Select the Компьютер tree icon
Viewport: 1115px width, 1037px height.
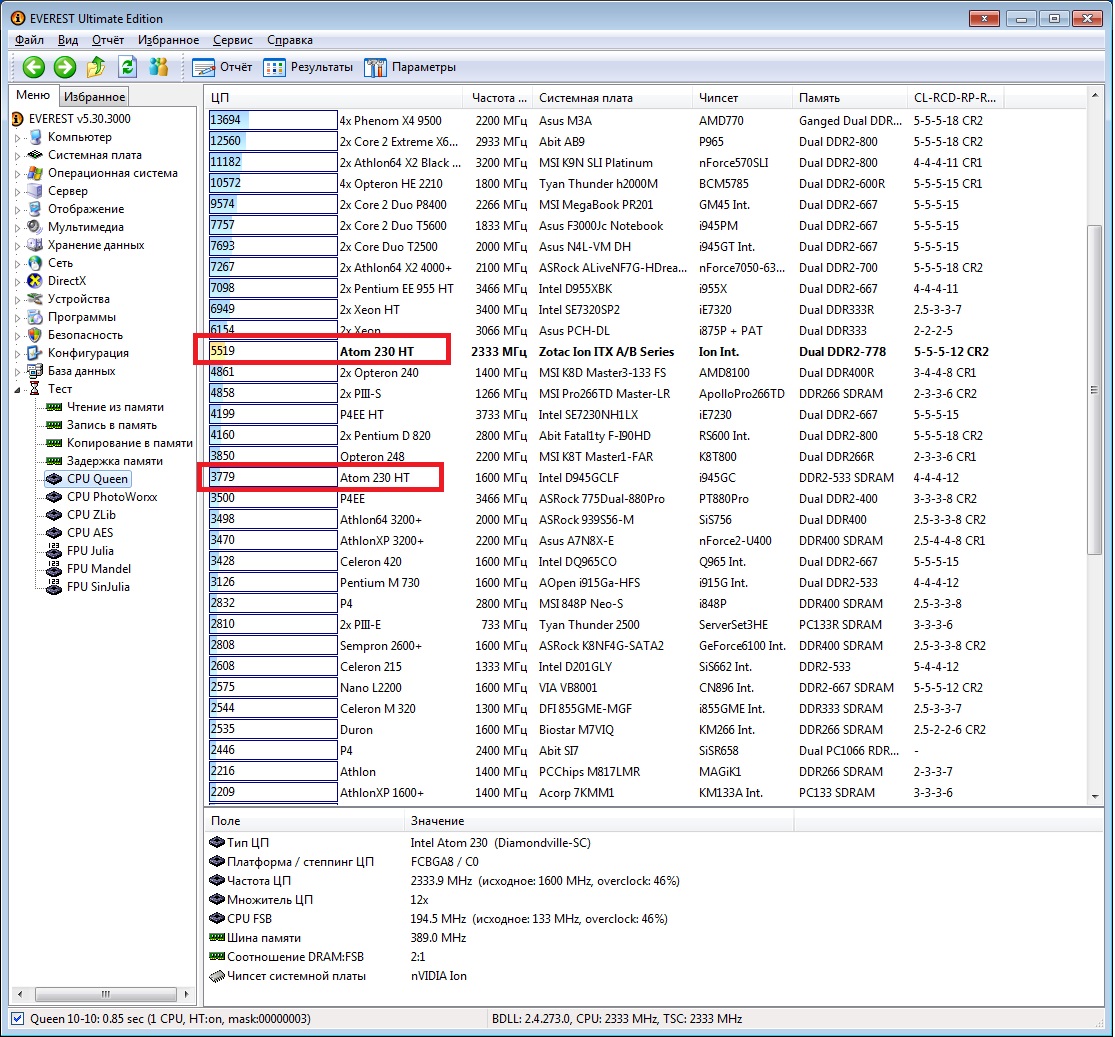[x=35, y=137]
